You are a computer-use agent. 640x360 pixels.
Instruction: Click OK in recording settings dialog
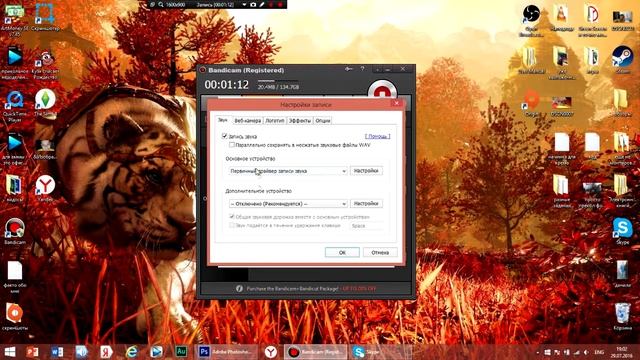342,253
